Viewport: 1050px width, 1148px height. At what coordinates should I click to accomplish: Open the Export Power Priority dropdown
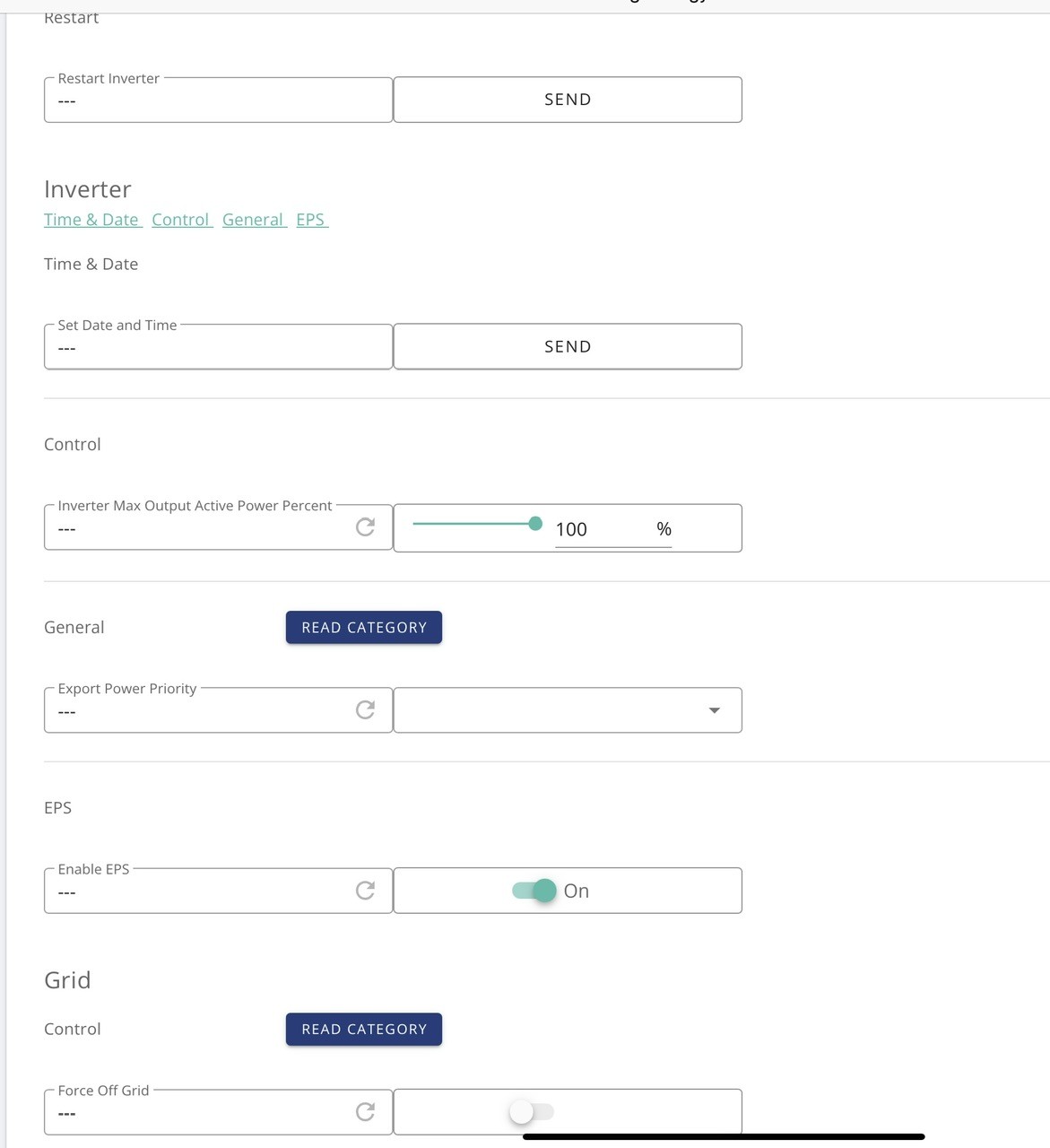(x=568, y=710)
